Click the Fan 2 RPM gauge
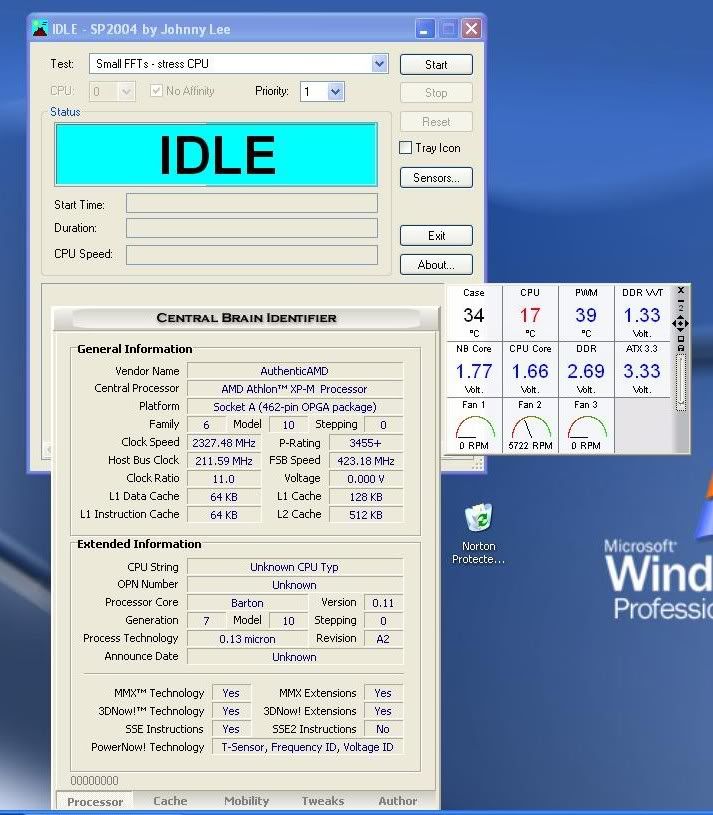This screenshot has height=815, width=713. (530, 426)
